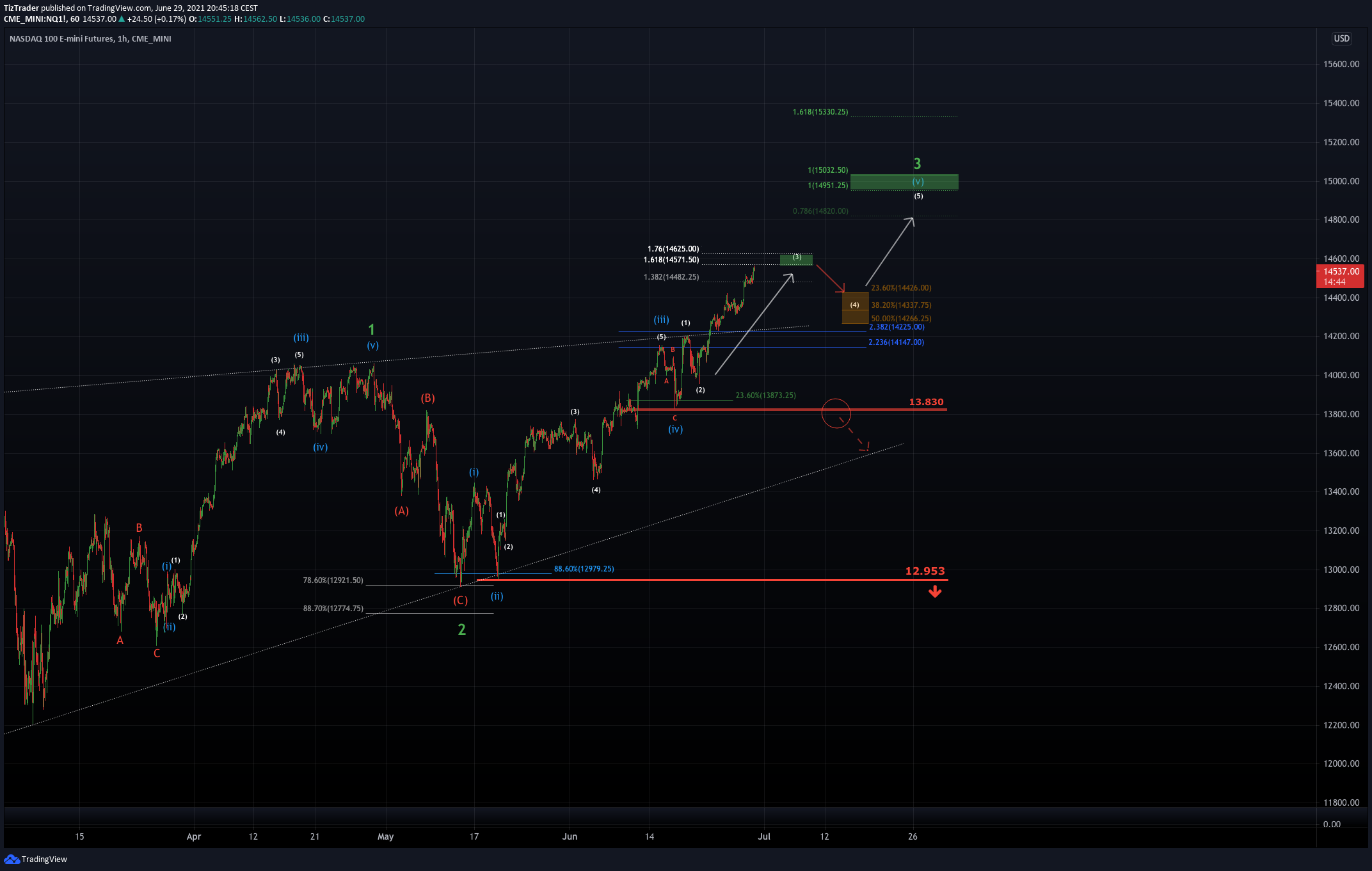Image resolution: width=1372 pixels, height=871 pixels.
Task: Click the Apr label on the time axis
Action: [194, 836]
